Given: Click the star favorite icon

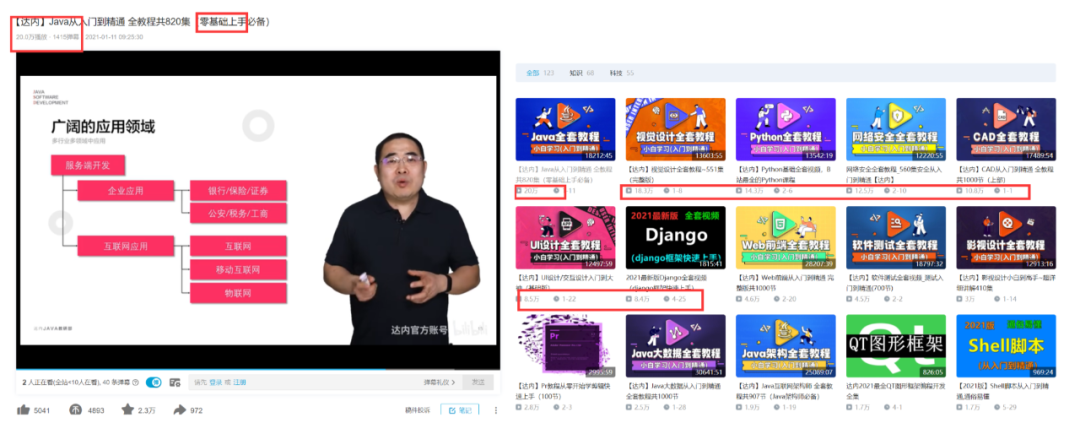Looking at the screenshot, I should tap(127, 409).
